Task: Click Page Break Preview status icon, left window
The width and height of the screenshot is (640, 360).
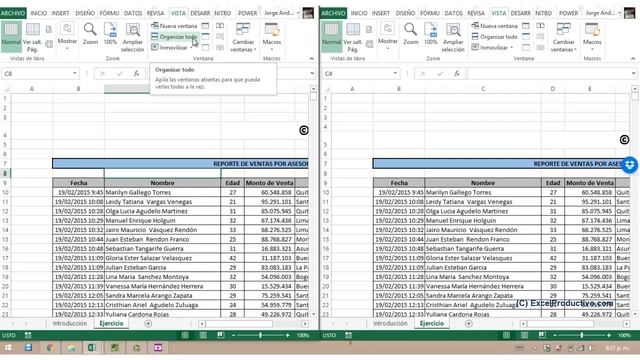Action: 221,335
